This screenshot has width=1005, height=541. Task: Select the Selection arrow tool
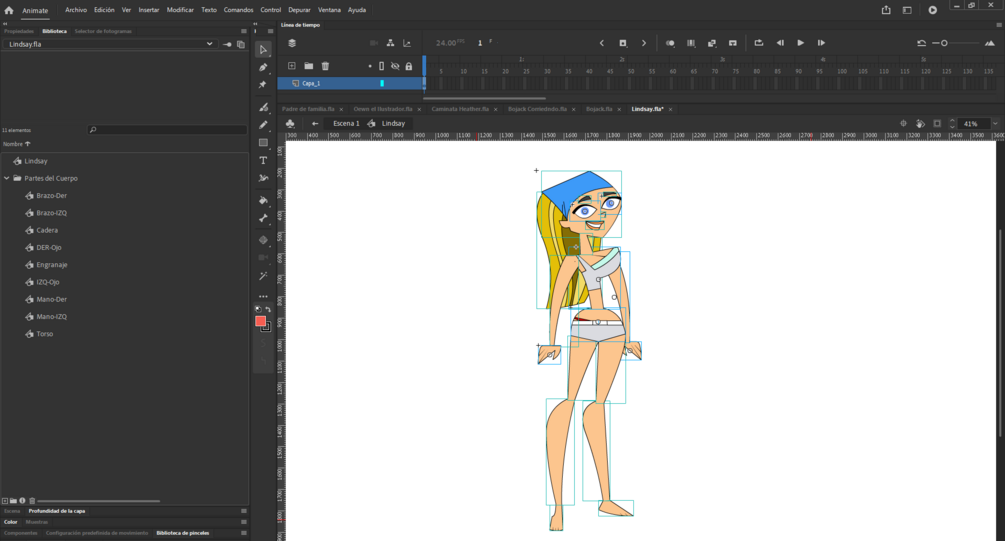263,49
